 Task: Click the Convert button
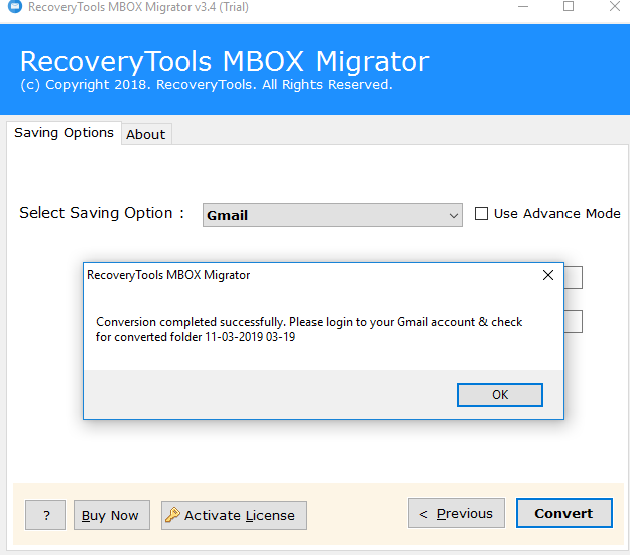click(x=564, y=513)
